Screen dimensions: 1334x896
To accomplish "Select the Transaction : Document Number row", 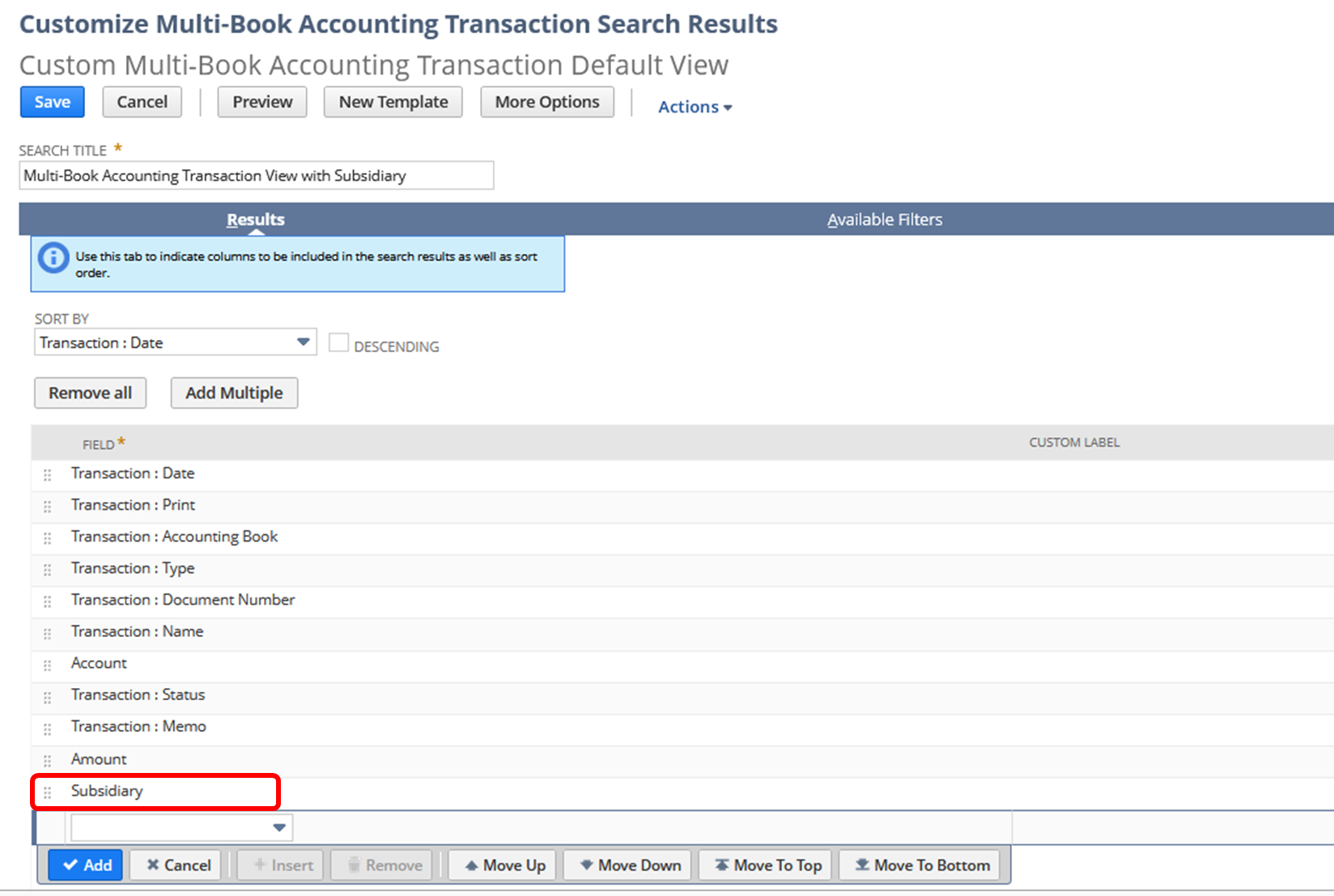I will point(682,601).
